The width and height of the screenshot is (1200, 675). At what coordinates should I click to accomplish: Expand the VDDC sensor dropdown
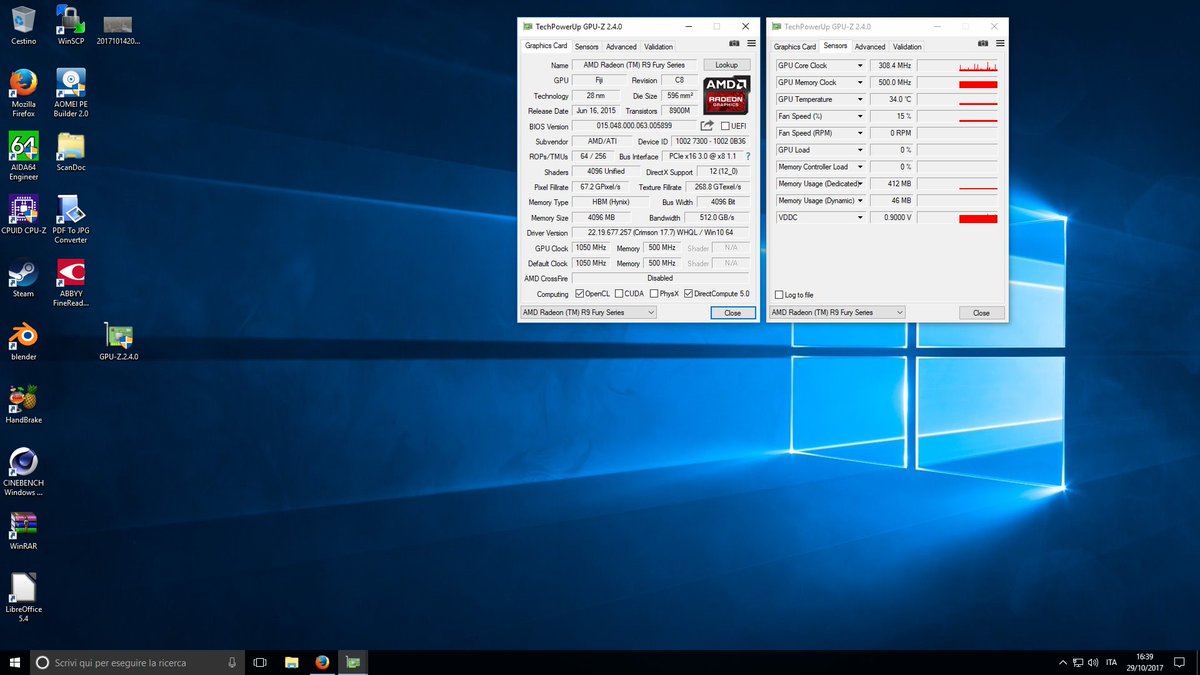pos(859,217)
